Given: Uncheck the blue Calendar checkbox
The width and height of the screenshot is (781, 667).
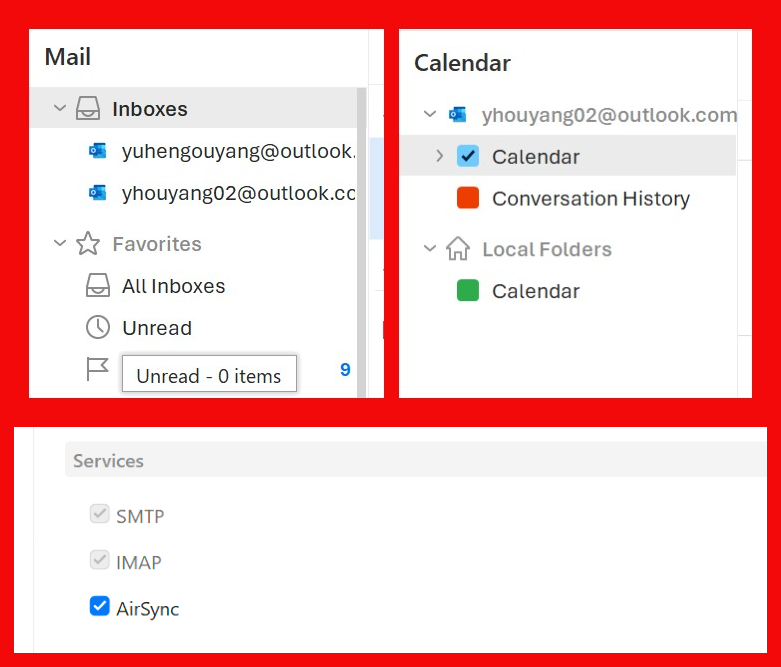Looking at the screenshot, I should (x=468, y=156).
